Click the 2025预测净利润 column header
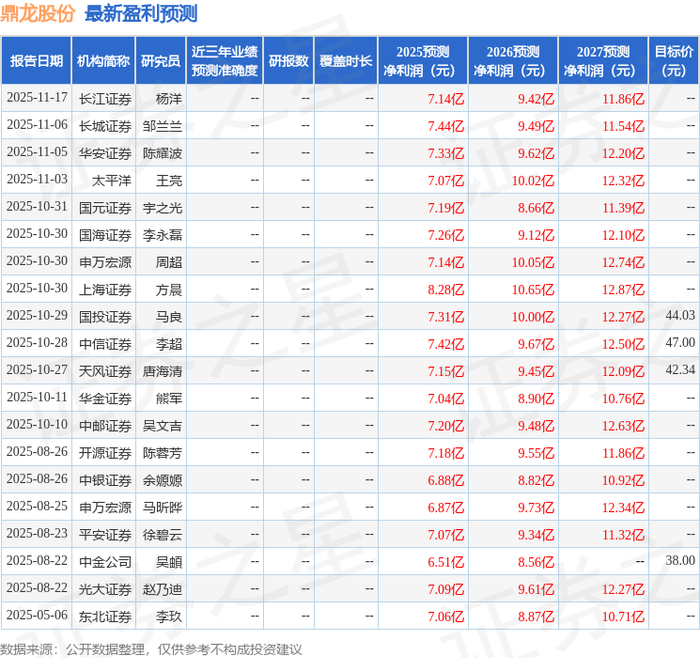Screen dimensions: 700x658 (x=423, y=61)
